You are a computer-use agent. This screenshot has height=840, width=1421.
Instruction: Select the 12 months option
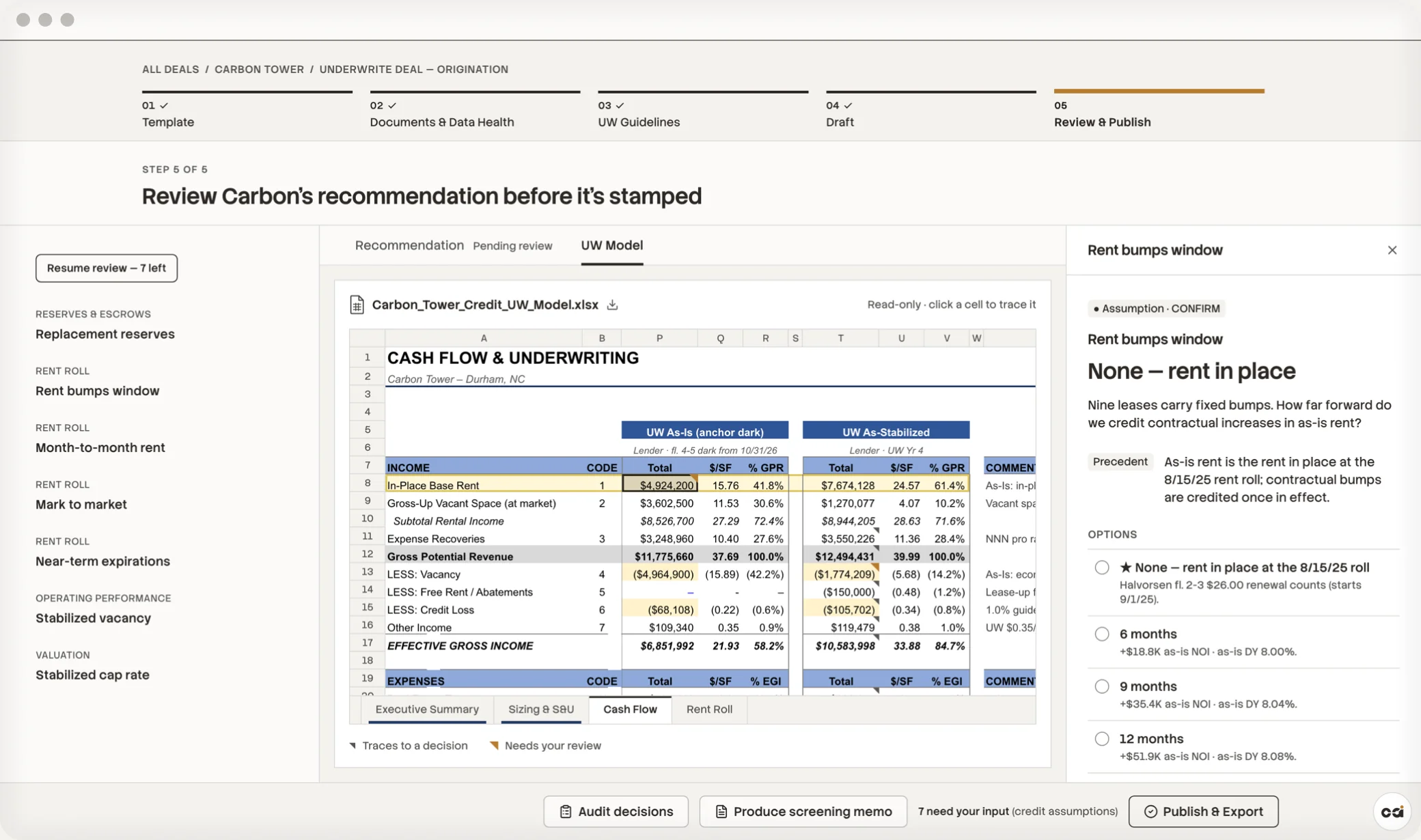pyautogui.click(x=1101, y=739)
